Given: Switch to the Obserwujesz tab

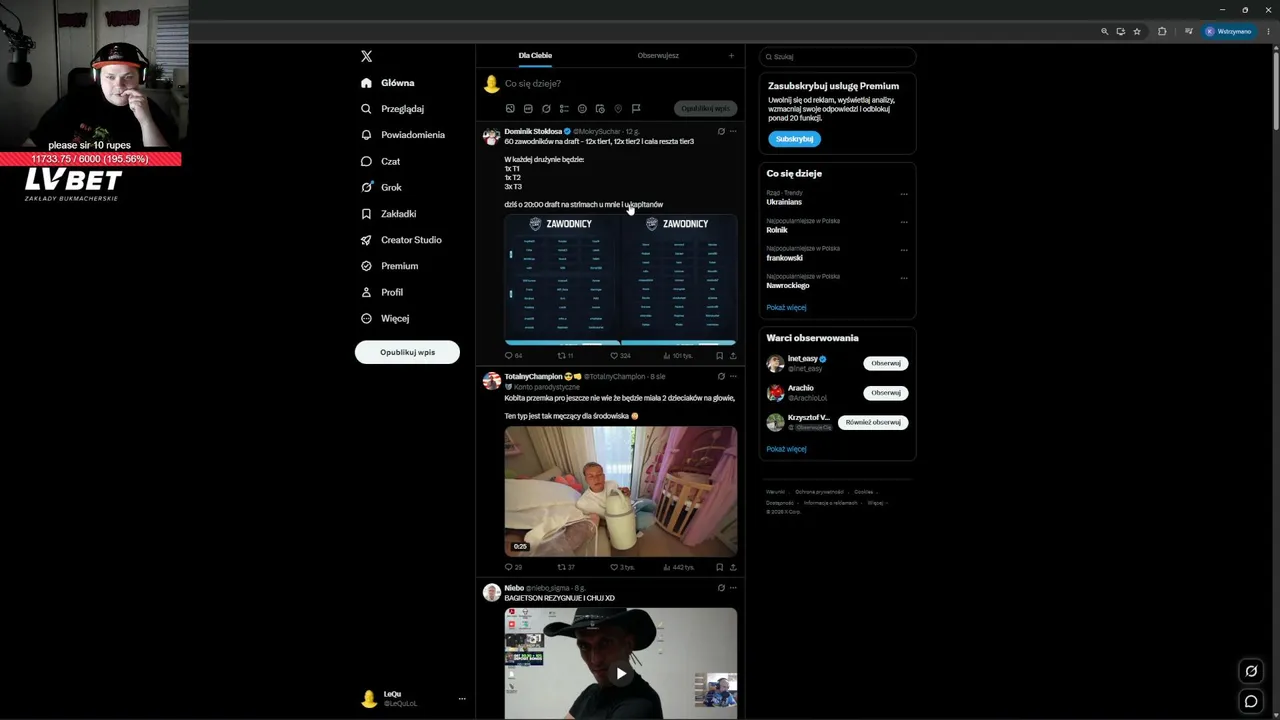Looking at the screenshot, I should click(x=658, y=56).
